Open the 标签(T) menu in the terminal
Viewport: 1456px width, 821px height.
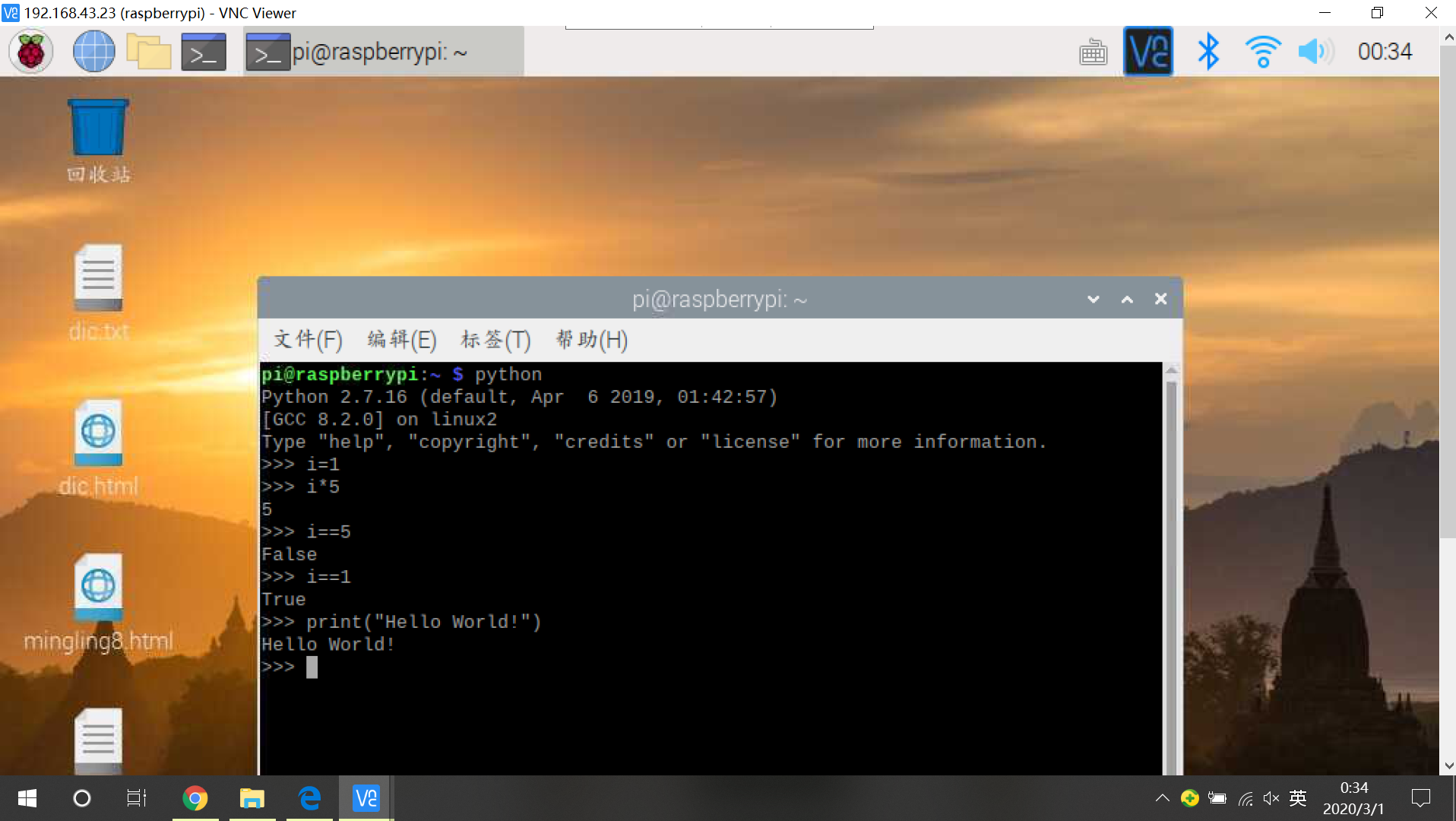(495, 339)
